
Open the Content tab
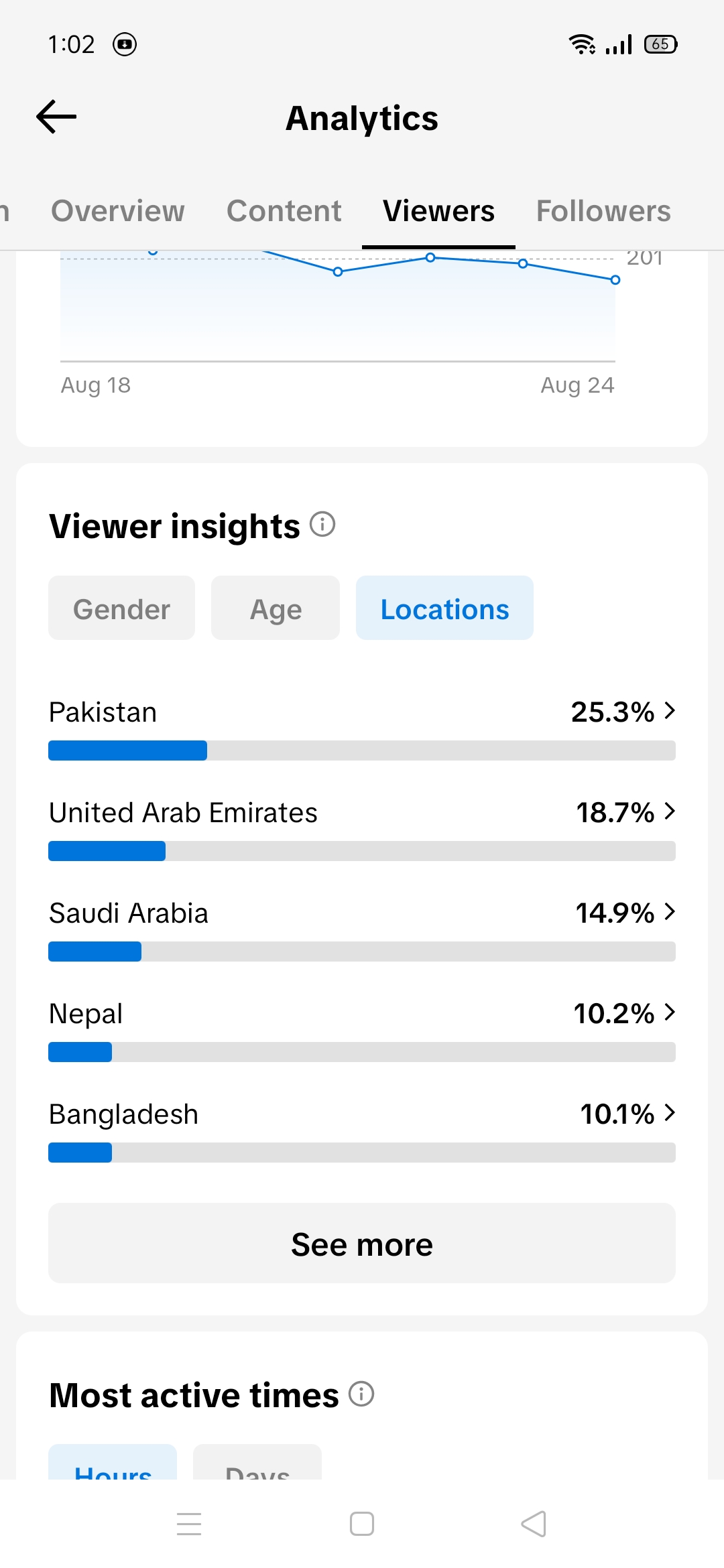point(284,211)
